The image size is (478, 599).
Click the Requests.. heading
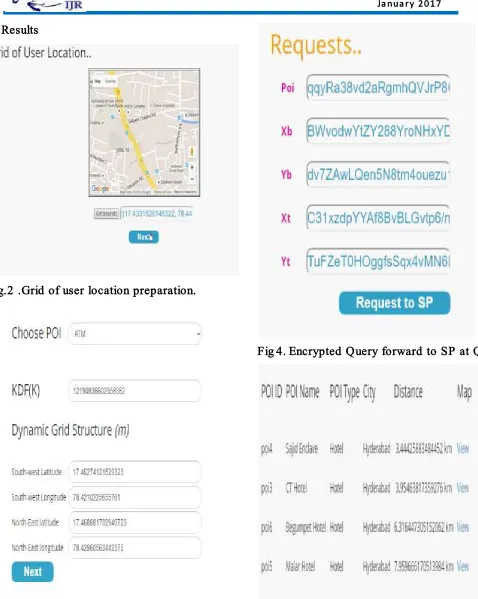tap(316, 45)
